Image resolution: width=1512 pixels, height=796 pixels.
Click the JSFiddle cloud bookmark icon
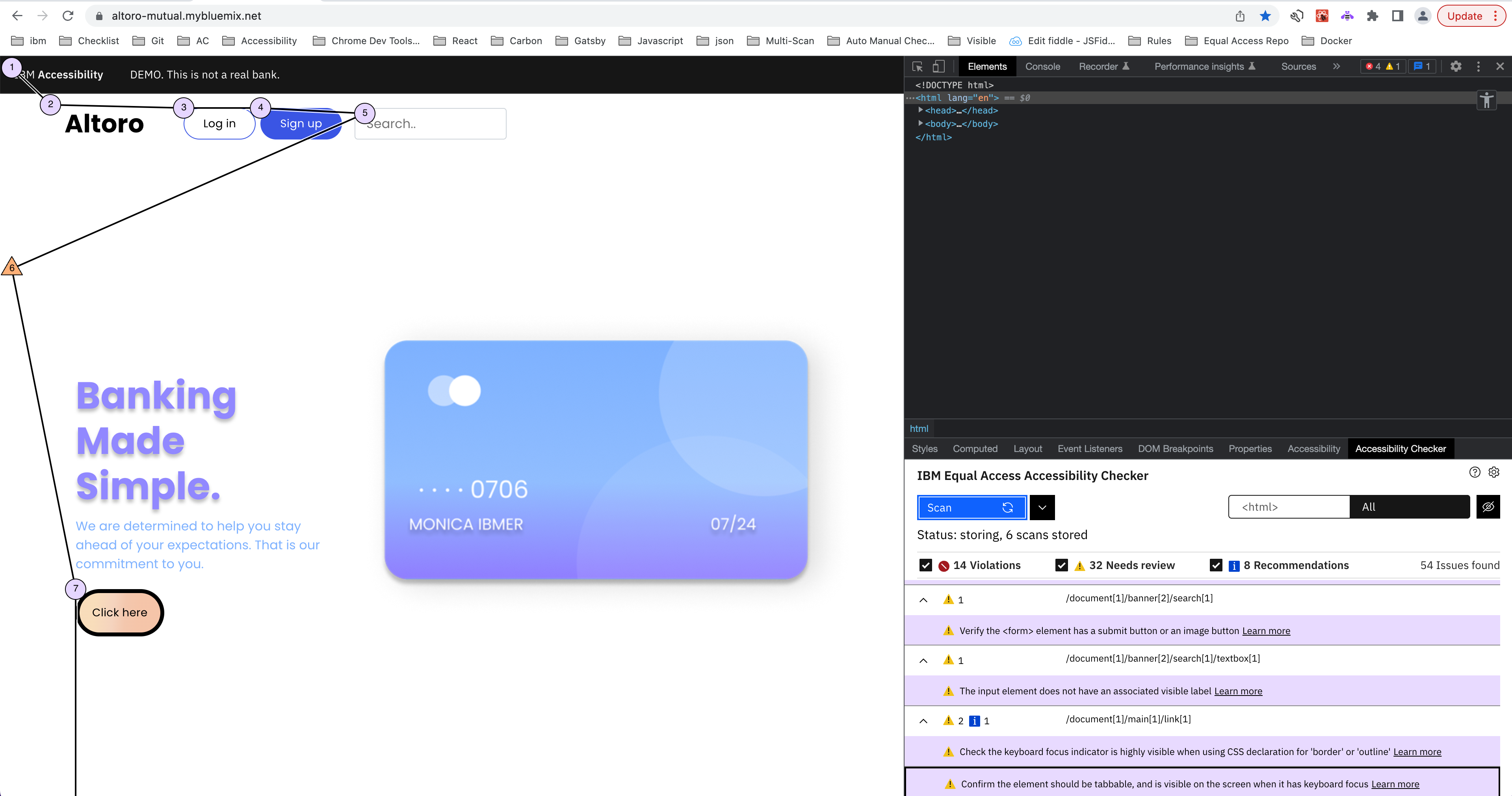1015,41
